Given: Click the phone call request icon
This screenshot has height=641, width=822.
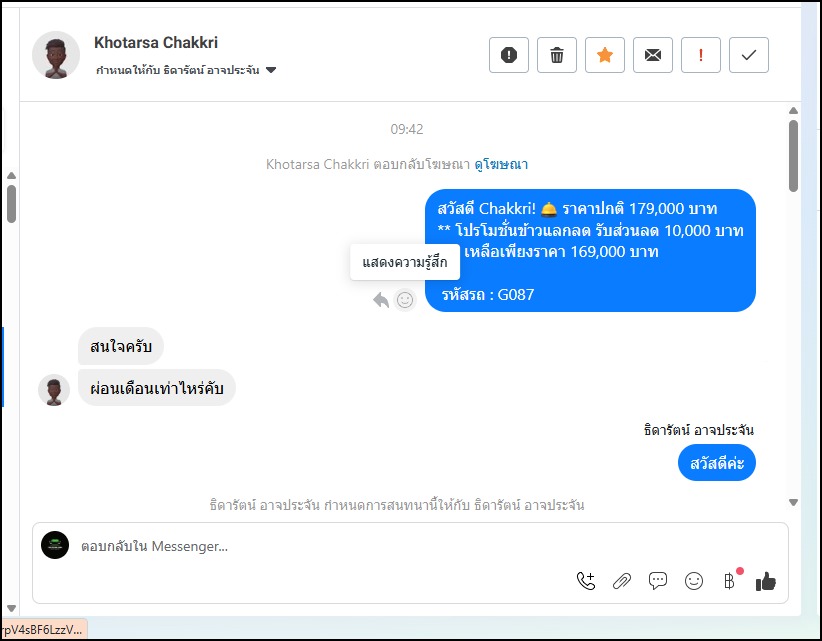Looking at the screenshot, I should pos(586,581).
